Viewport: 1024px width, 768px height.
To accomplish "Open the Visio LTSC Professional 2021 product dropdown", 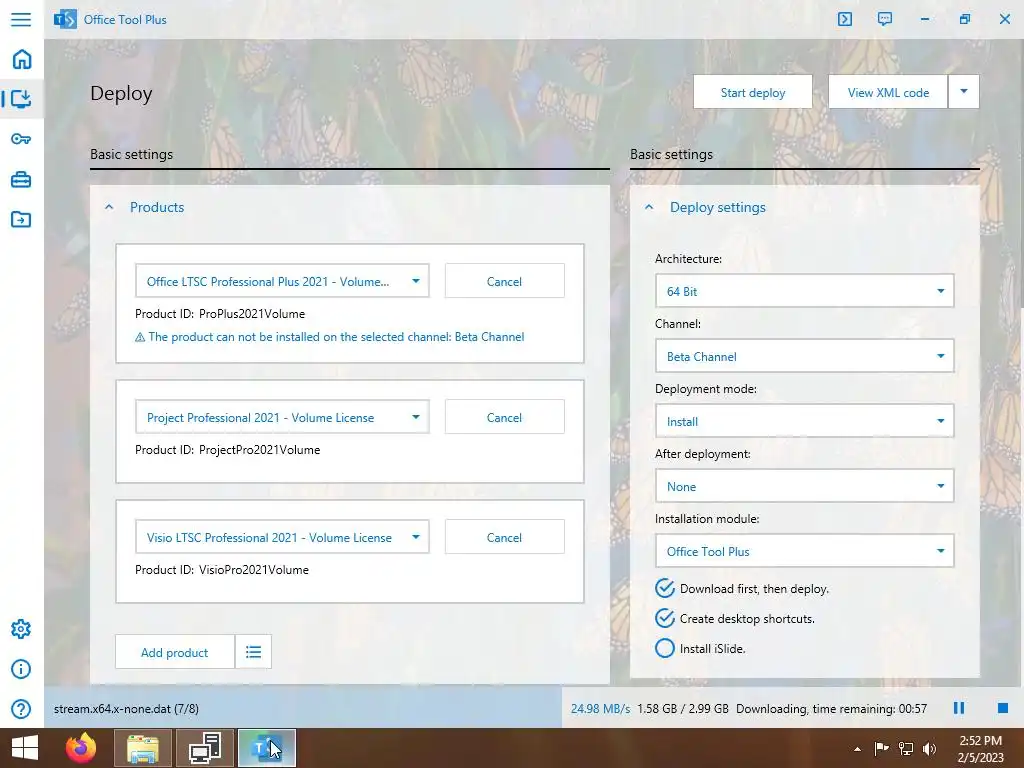I will (x=282, y=537).
